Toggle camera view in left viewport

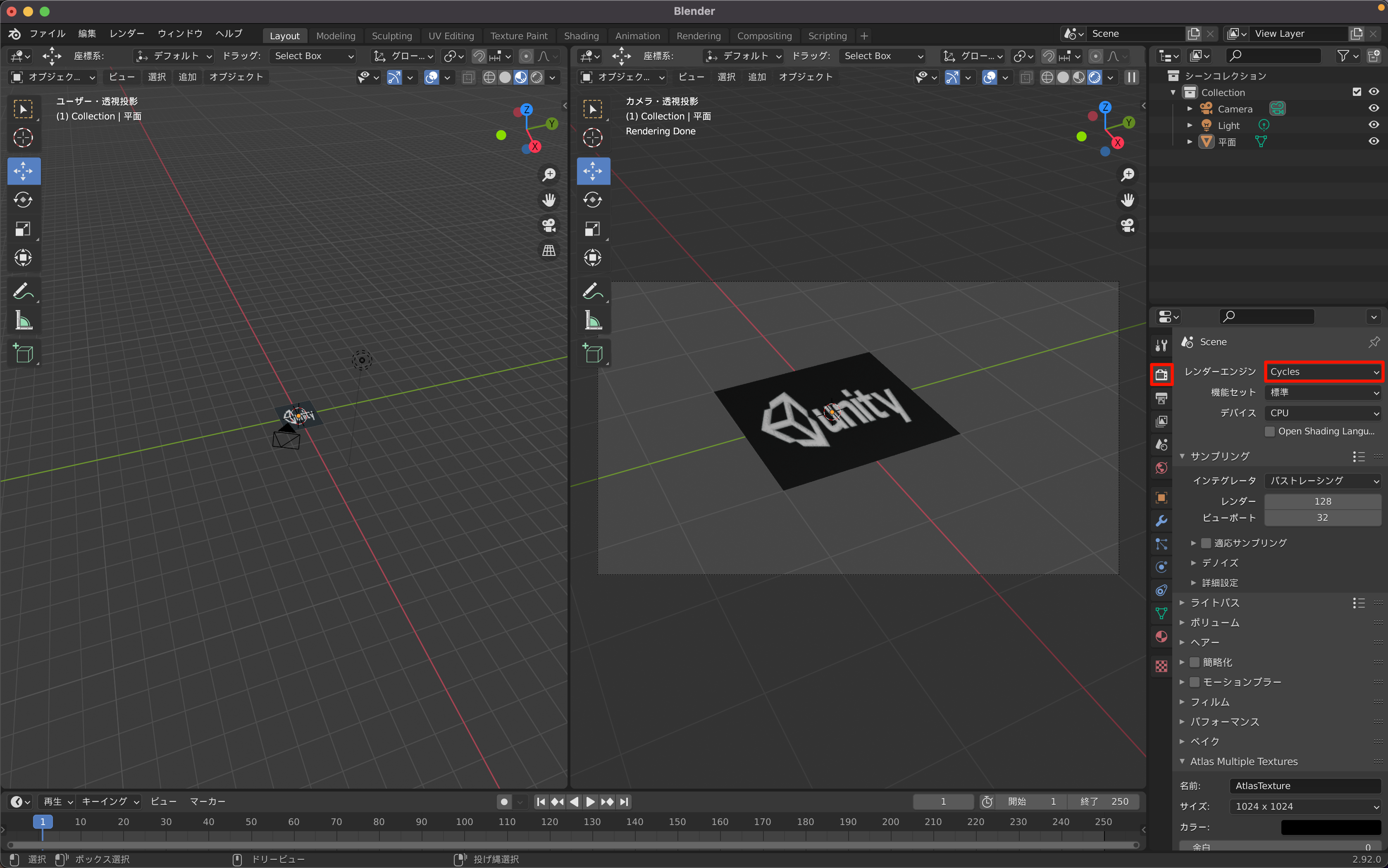tap(549, 226)
